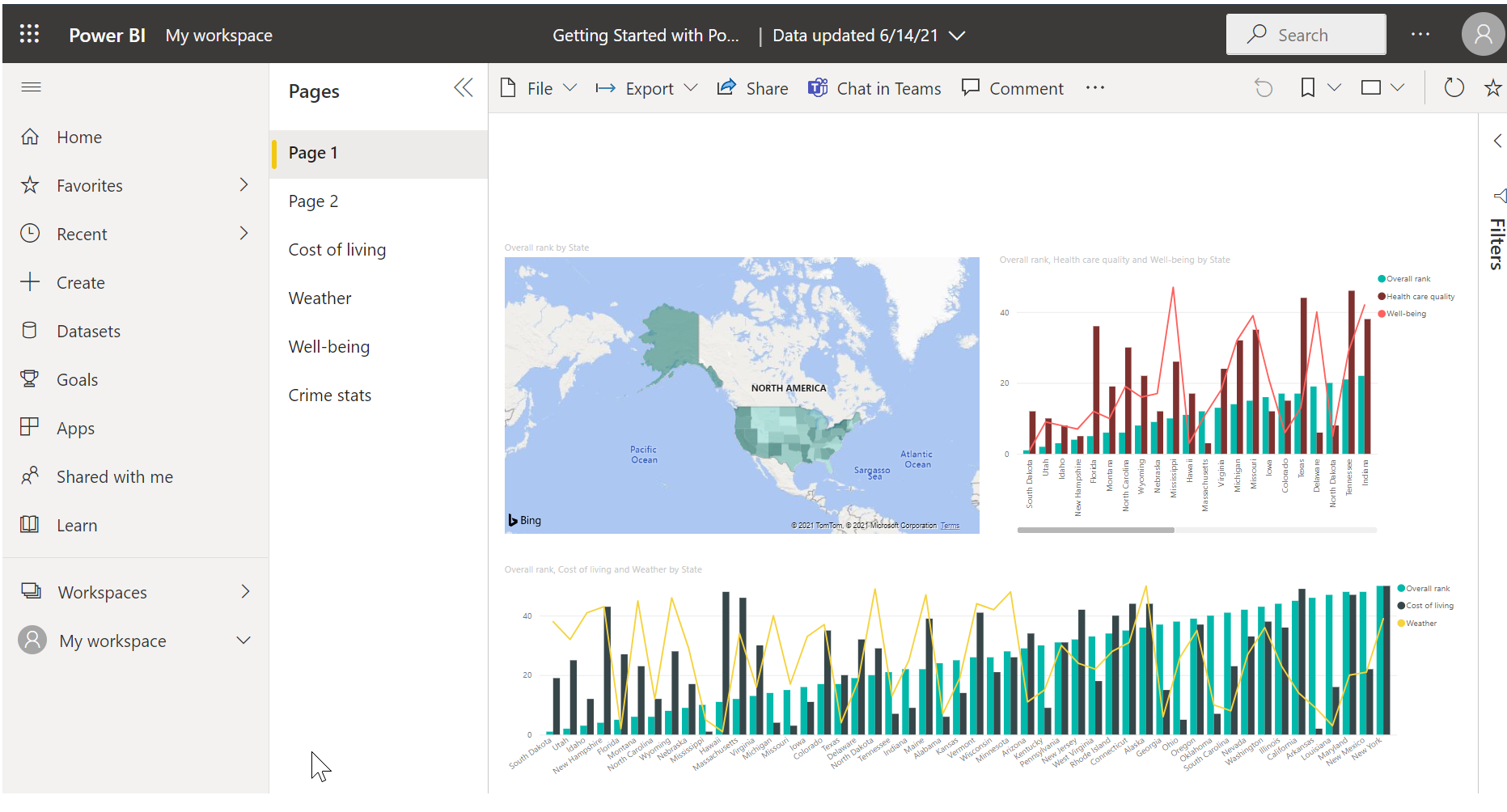
Task: Select the Crime stats page
Action: [330, 395]
